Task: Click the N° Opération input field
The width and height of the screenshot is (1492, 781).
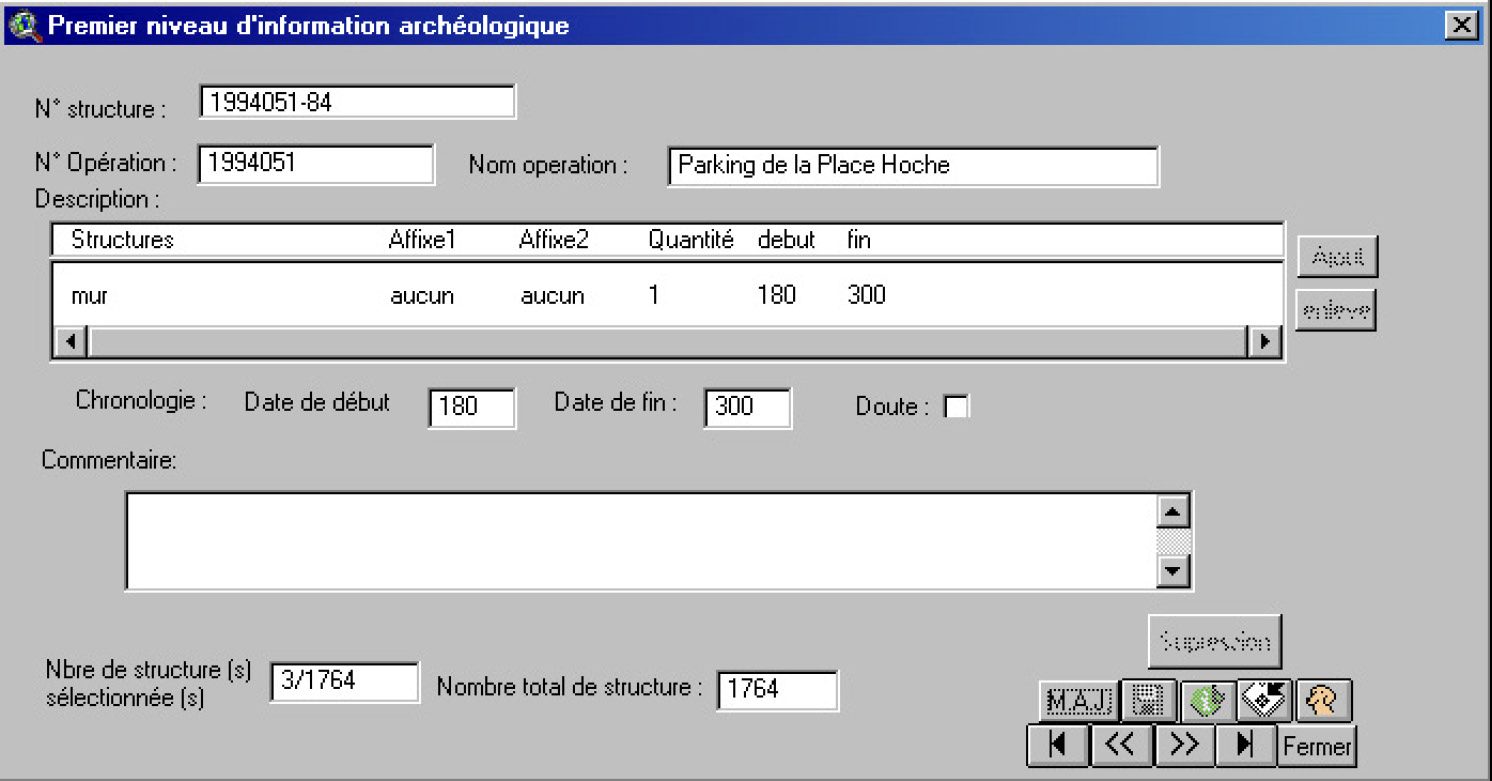Action: (316, 164)
